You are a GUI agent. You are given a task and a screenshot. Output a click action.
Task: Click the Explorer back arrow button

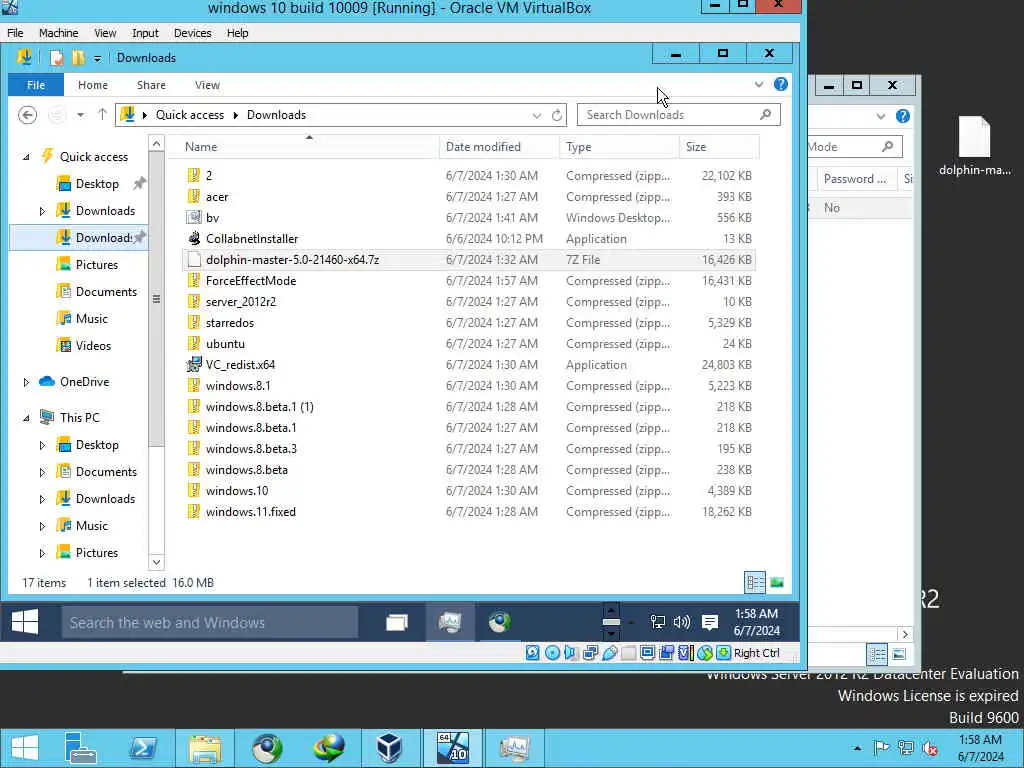click(x=27, y=115)
